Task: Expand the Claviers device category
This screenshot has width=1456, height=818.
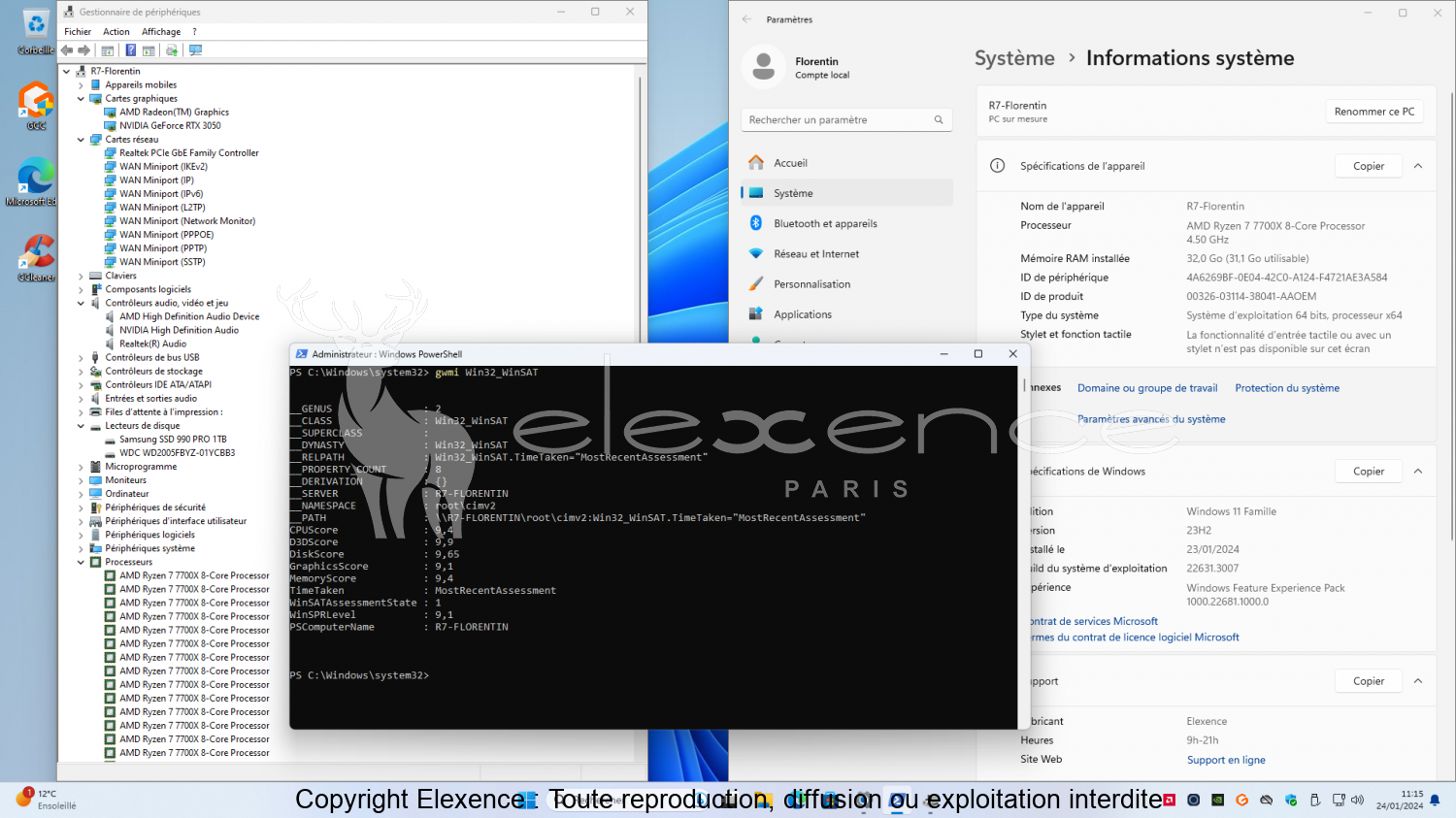Action: click(82, 276)
